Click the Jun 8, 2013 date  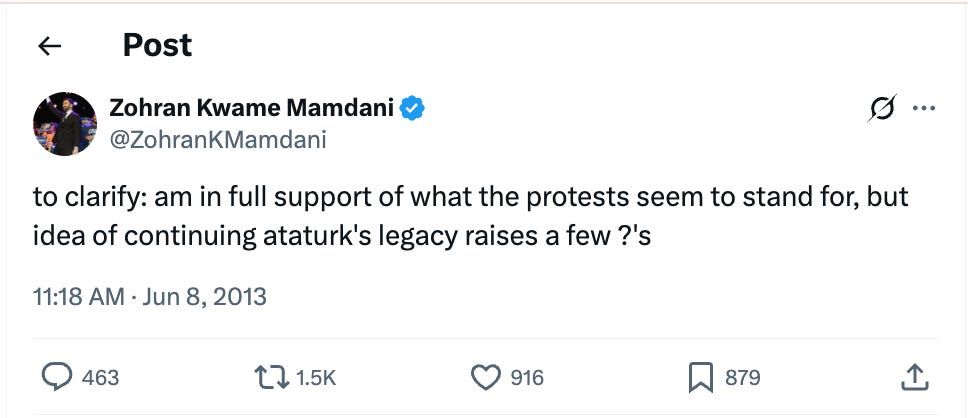204,297
